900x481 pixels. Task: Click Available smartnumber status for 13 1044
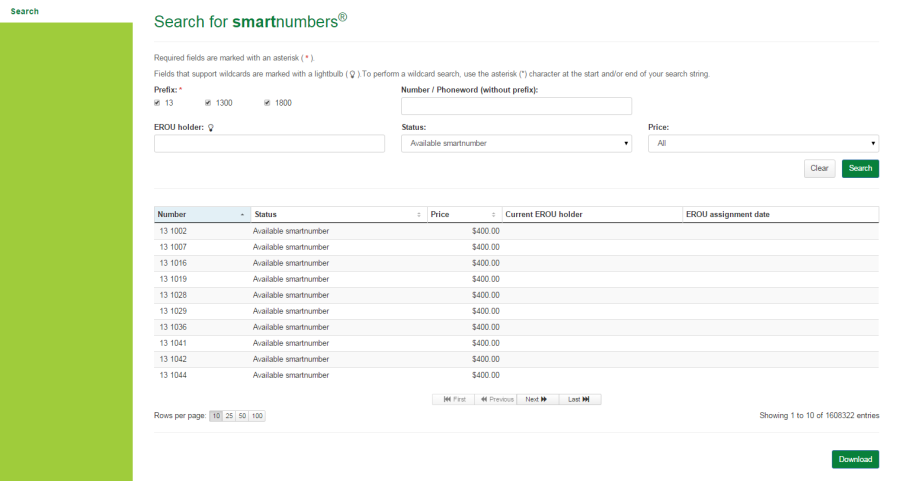click(x=291, y=376)
